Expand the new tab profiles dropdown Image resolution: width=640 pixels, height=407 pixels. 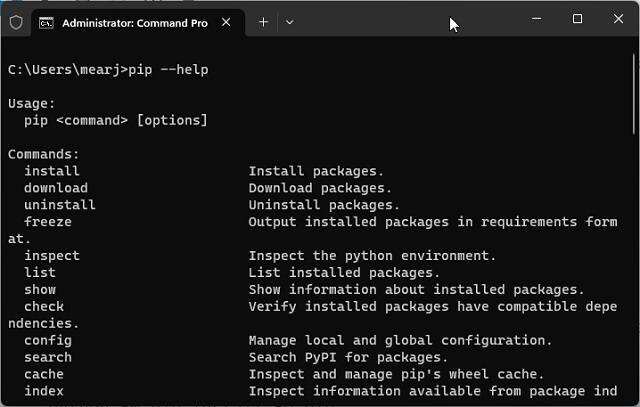289,21
